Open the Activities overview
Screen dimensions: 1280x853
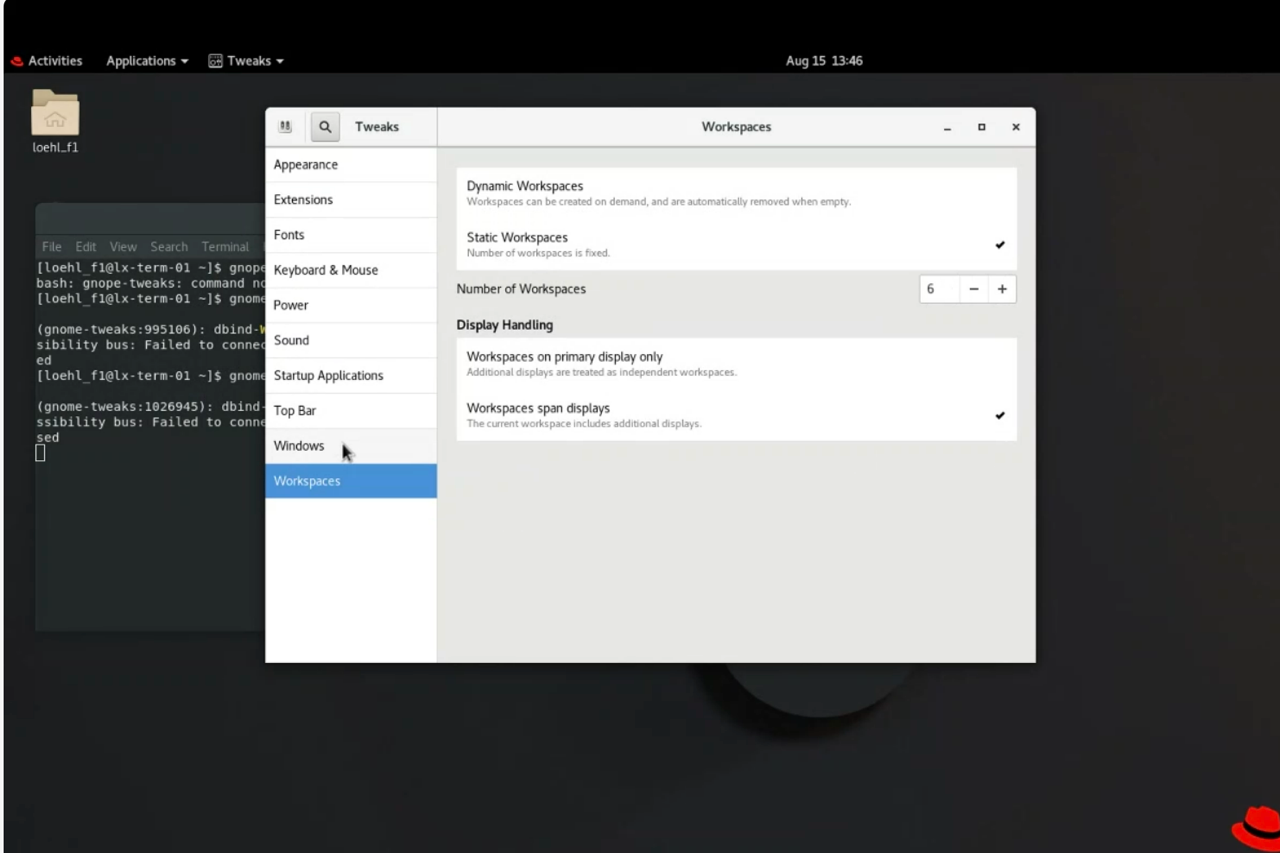pyautogui.click(x=47, y=61)
